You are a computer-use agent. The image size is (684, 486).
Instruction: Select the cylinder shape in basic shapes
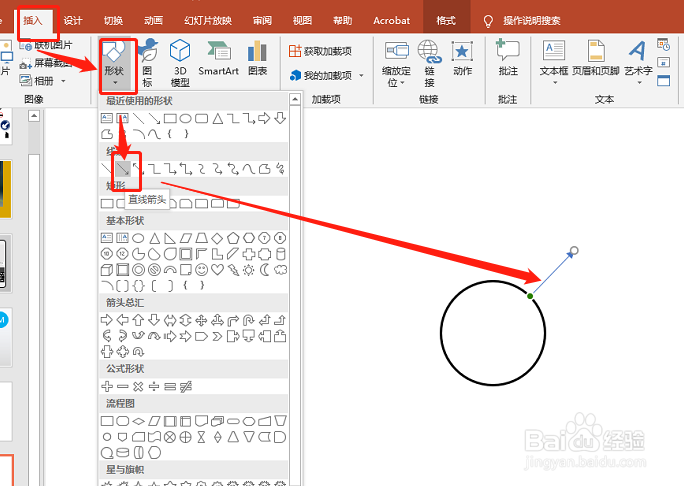pyautogui.click(x=280, y=254)
